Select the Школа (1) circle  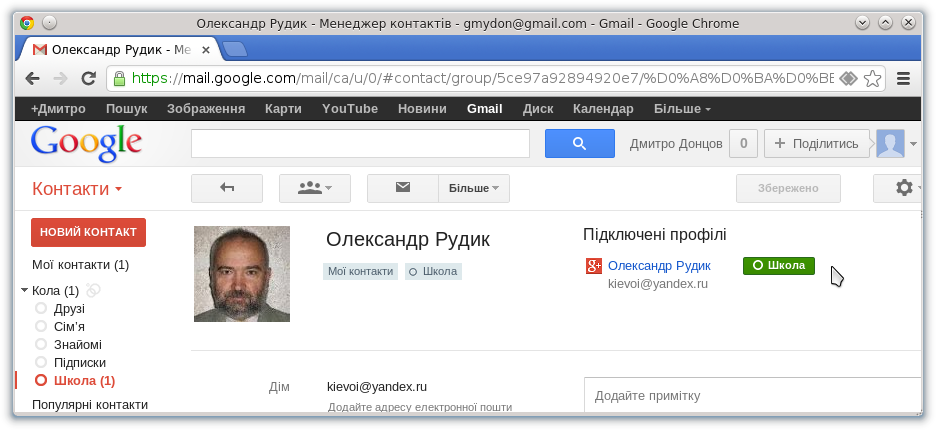point(84,381)
